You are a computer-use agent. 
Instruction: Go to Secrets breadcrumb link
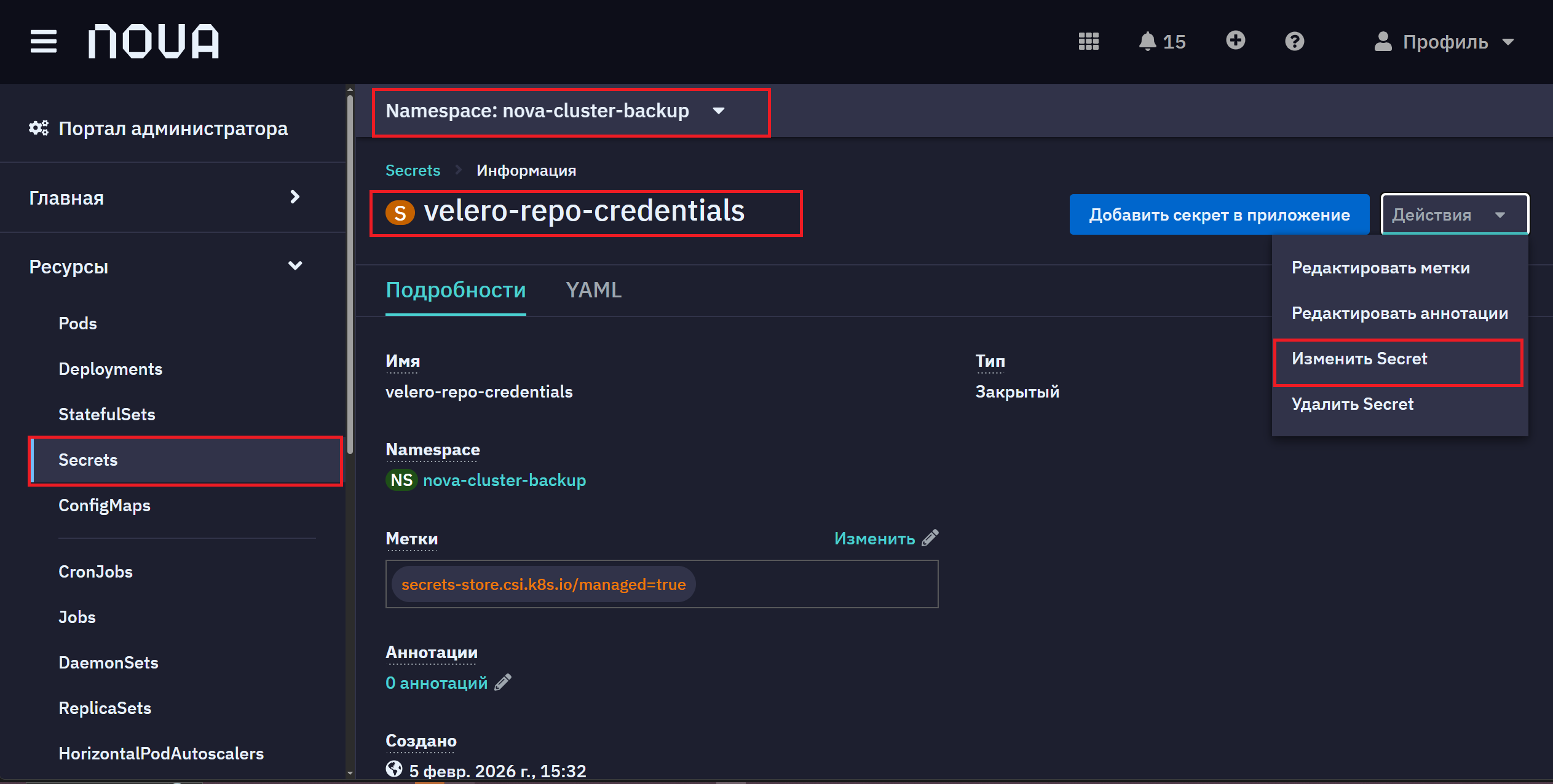coord(413,170)
